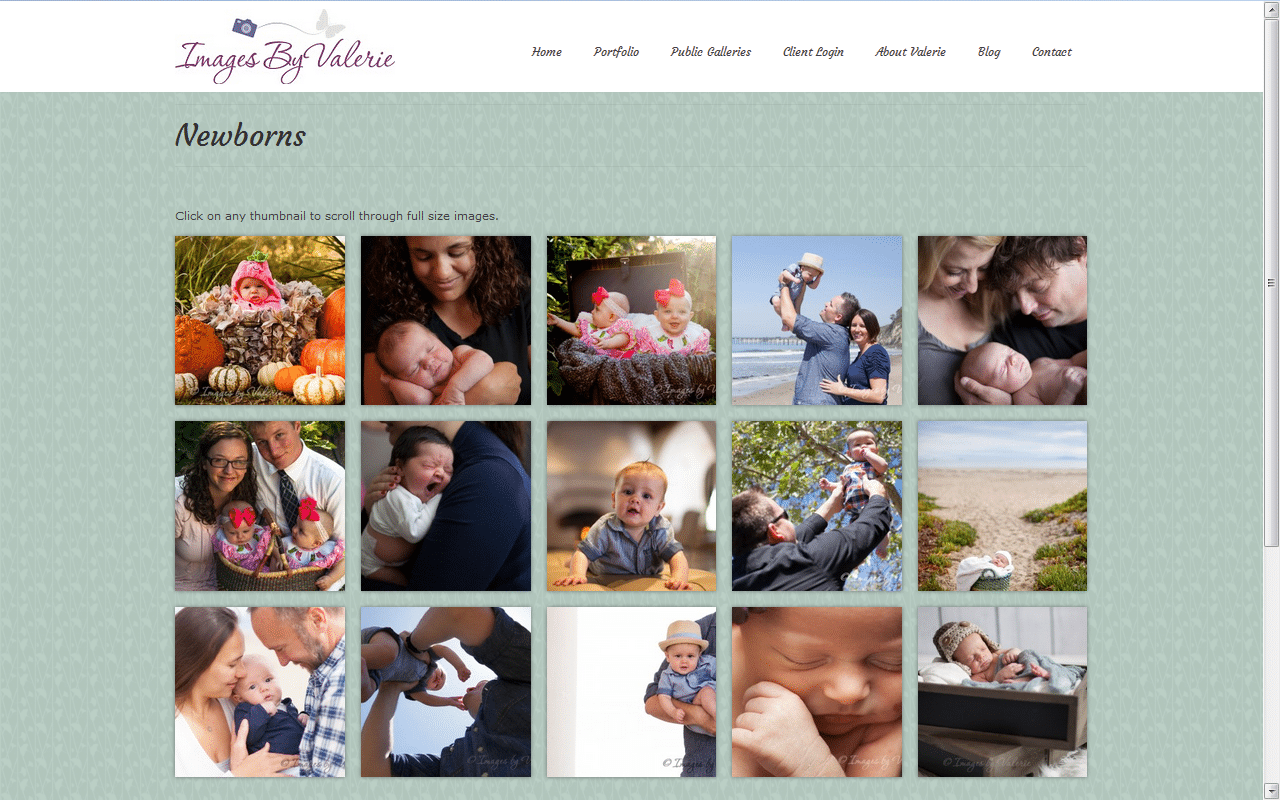Open man in sunglasses lifting baby thumbnail

point(817,506)
